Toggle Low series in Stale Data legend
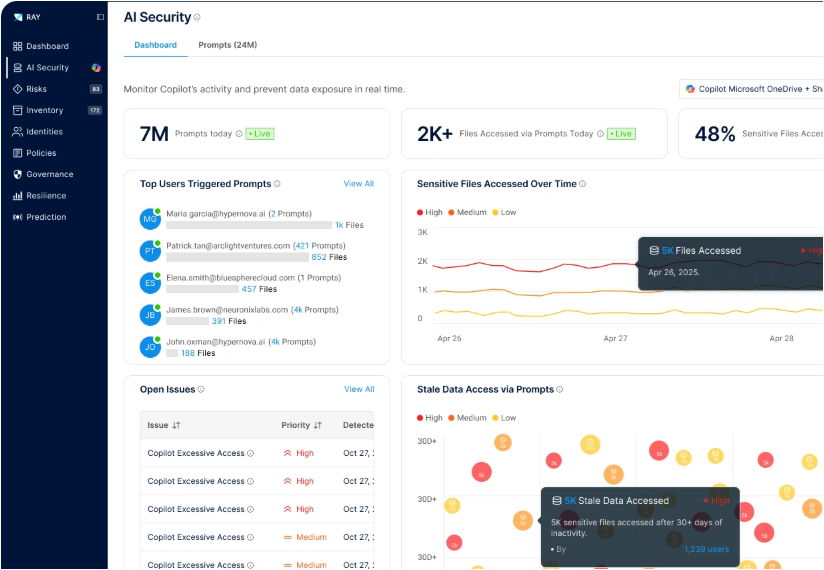The height and width of the screenshot is (570, 824). coord(504,418)
